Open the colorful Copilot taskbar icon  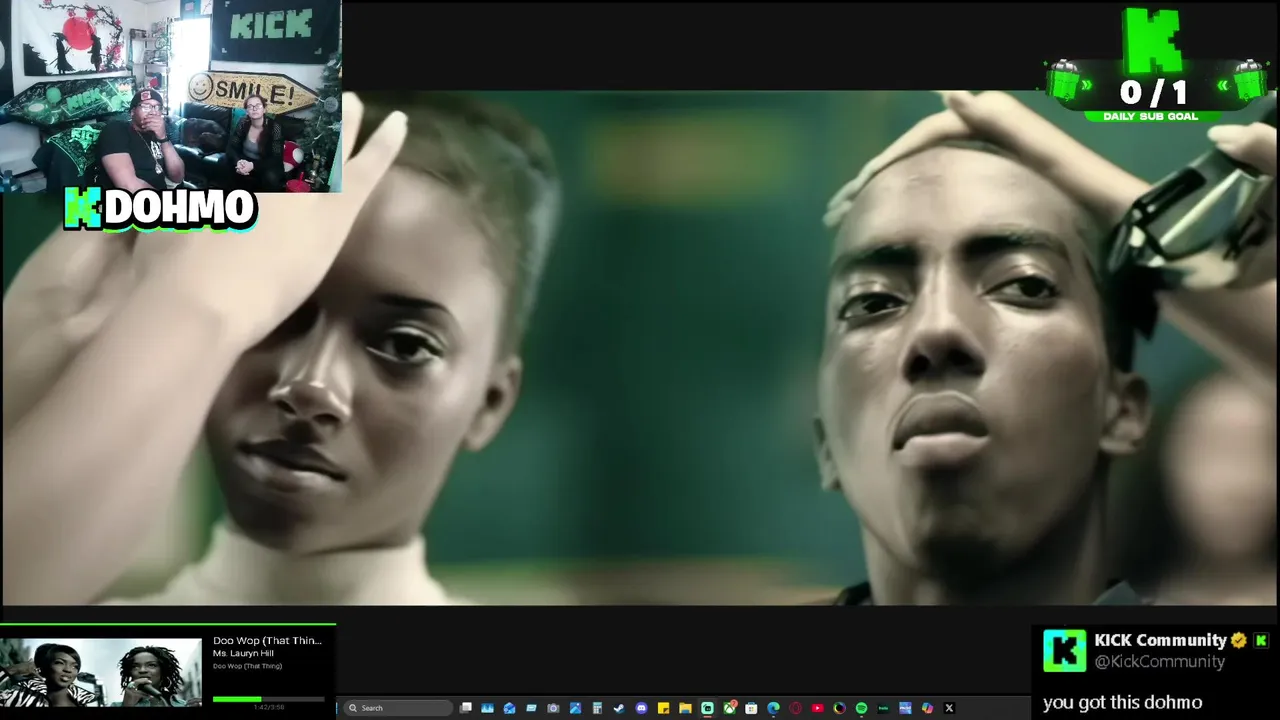927,708
